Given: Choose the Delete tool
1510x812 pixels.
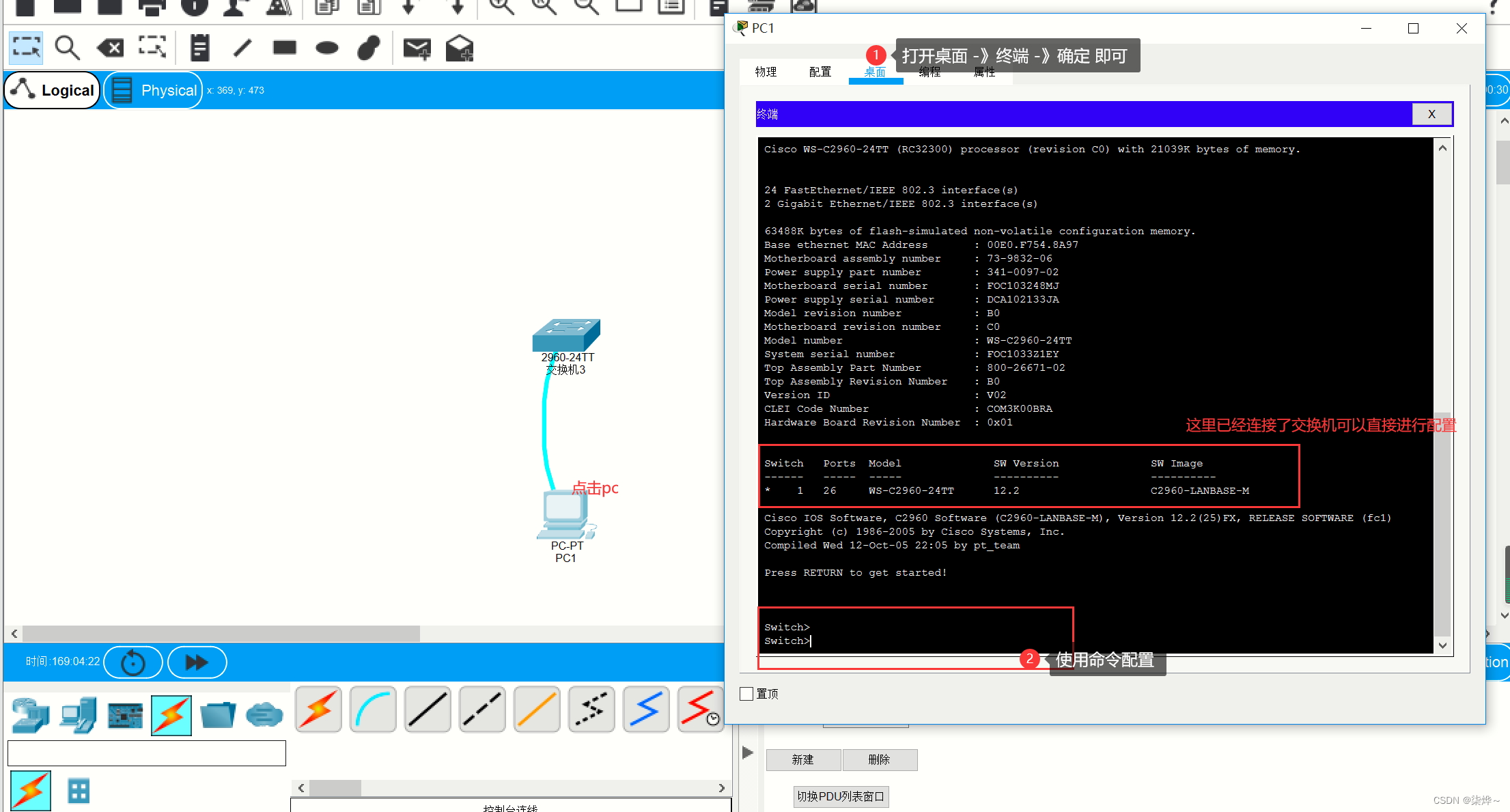Looking at the screenshot, I should coord(111,48).
